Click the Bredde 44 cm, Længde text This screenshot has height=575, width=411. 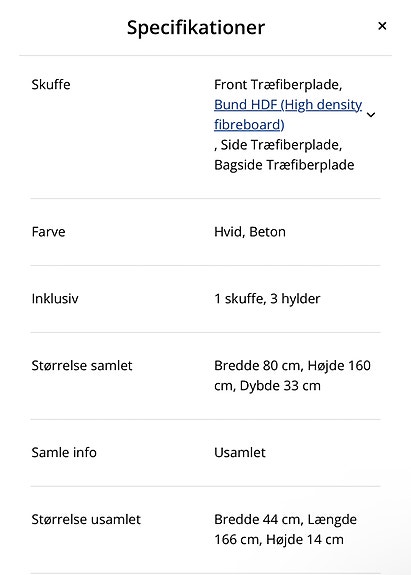tap(285, 519)
